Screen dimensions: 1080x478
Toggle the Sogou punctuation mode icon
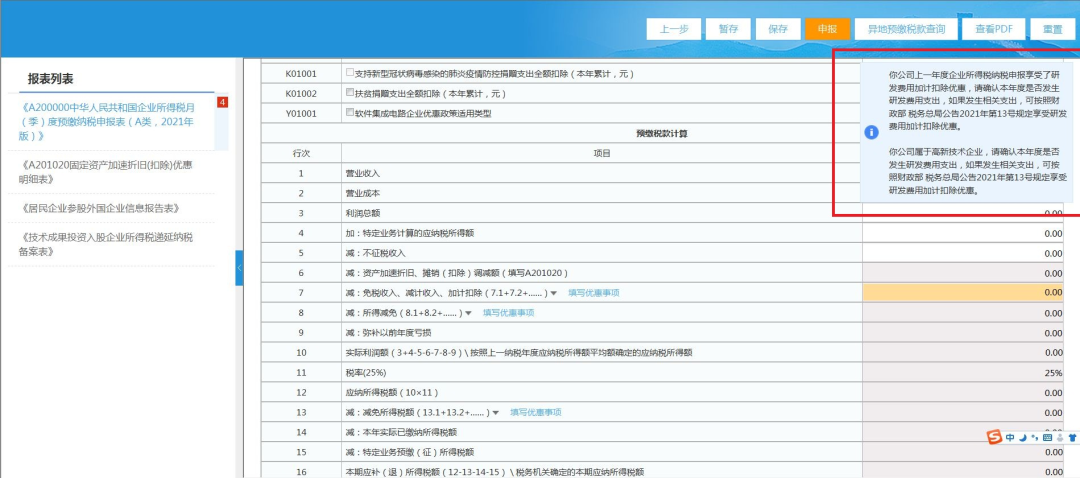[1035, 437]
